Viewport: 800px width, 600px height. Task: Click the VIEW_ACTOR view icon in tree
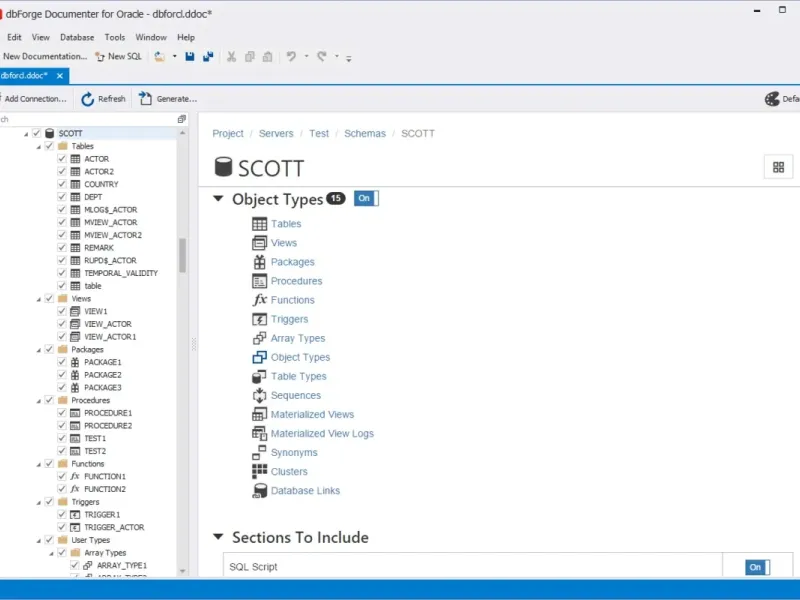coord(75,324)
